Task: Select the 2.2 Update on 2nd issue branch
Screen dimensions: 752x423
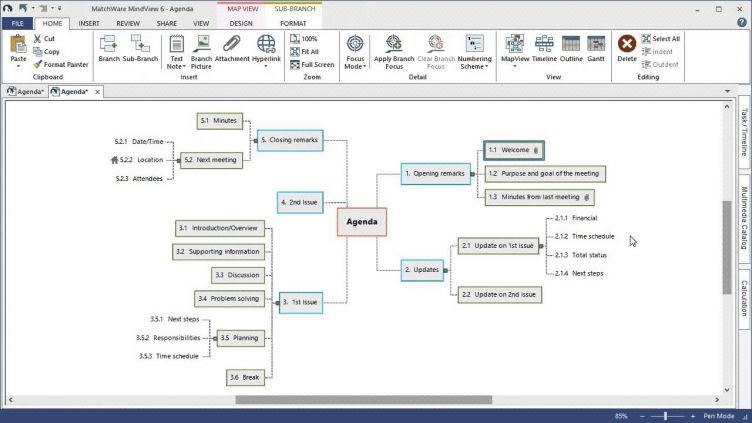Action: (x=499, y=294)
